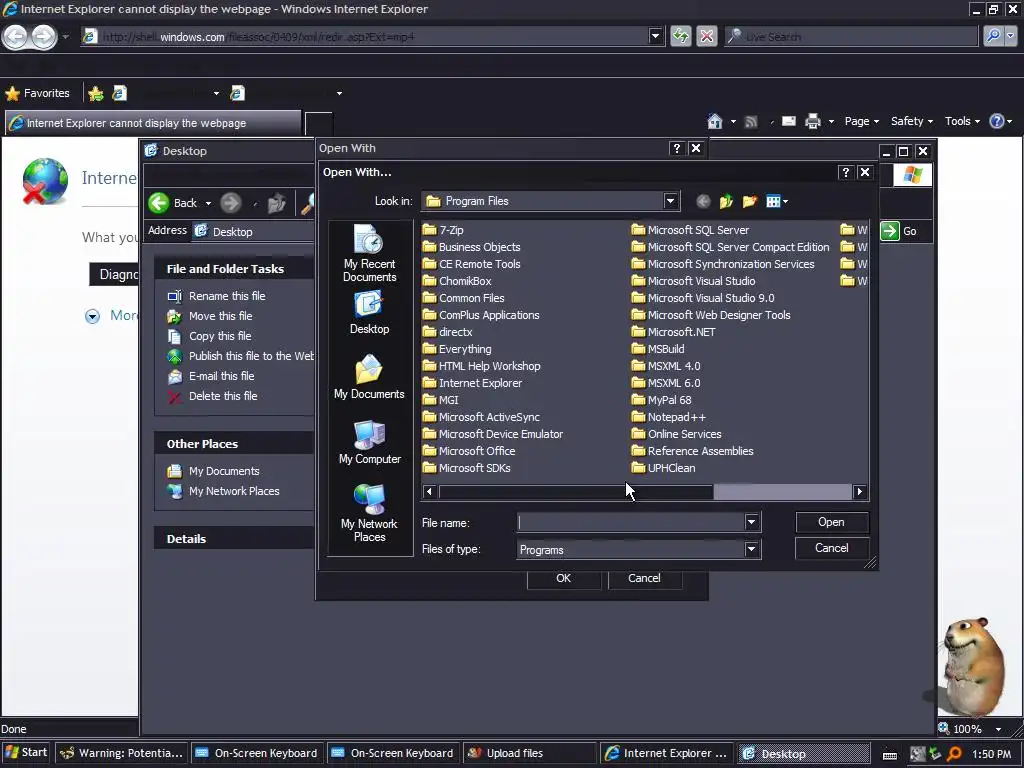
Task: Select the Internet Explorer cannot display tab
Action: point(153,123)
